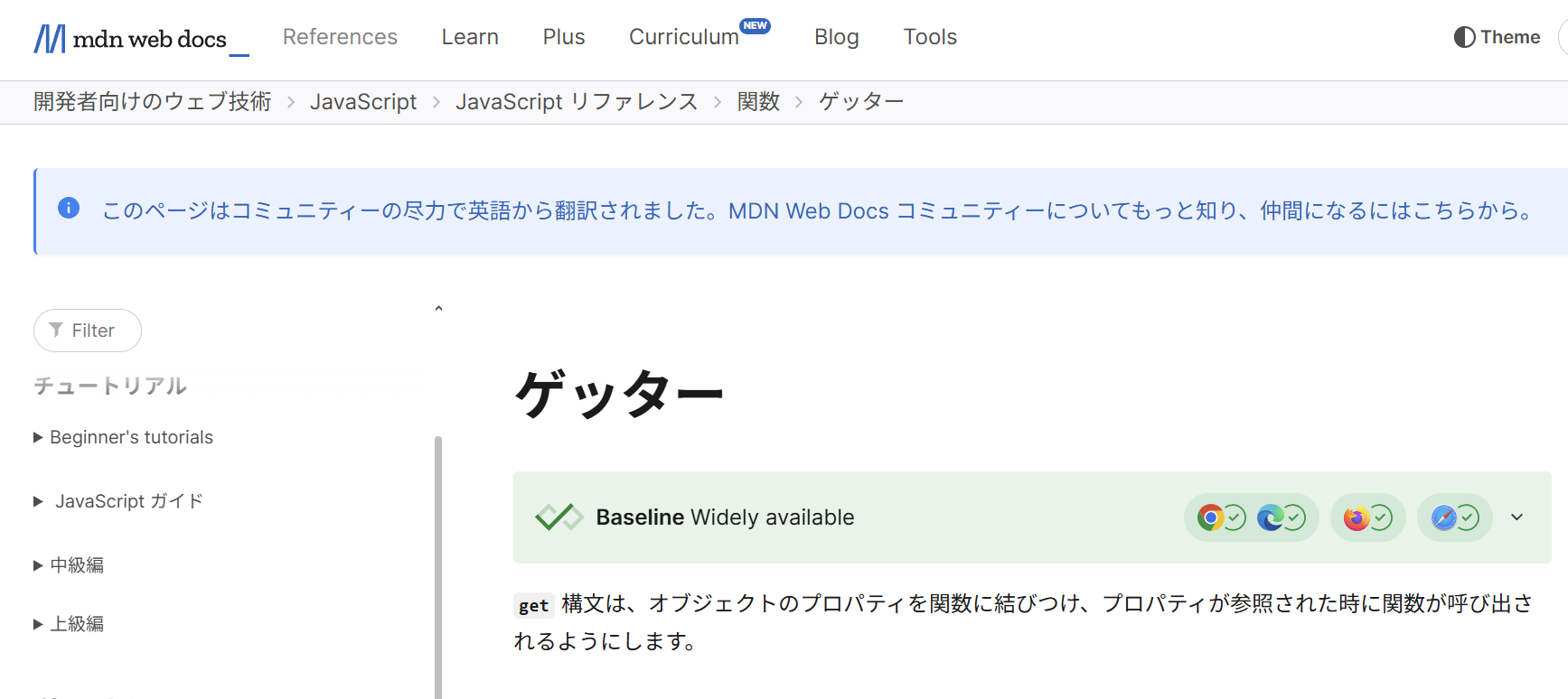Open the Plus menu
This screenshot has height=699, width=1568.
(564, 37)
